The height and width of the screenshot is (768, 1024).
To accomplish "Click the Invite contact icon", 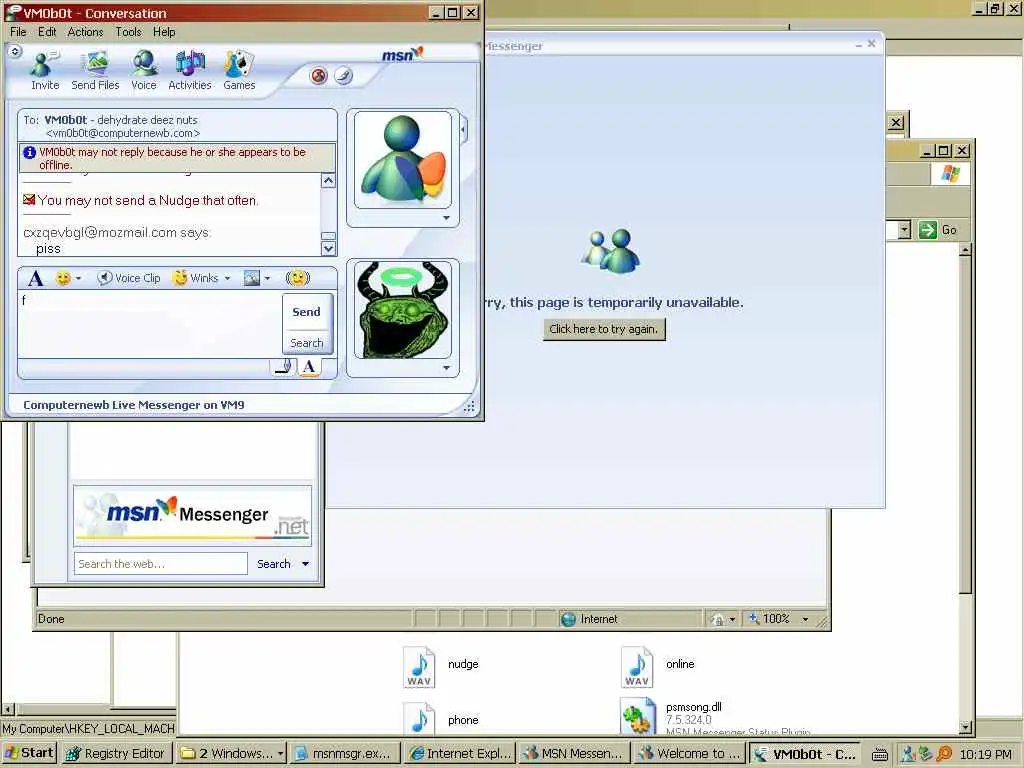I will pos(45,70).
